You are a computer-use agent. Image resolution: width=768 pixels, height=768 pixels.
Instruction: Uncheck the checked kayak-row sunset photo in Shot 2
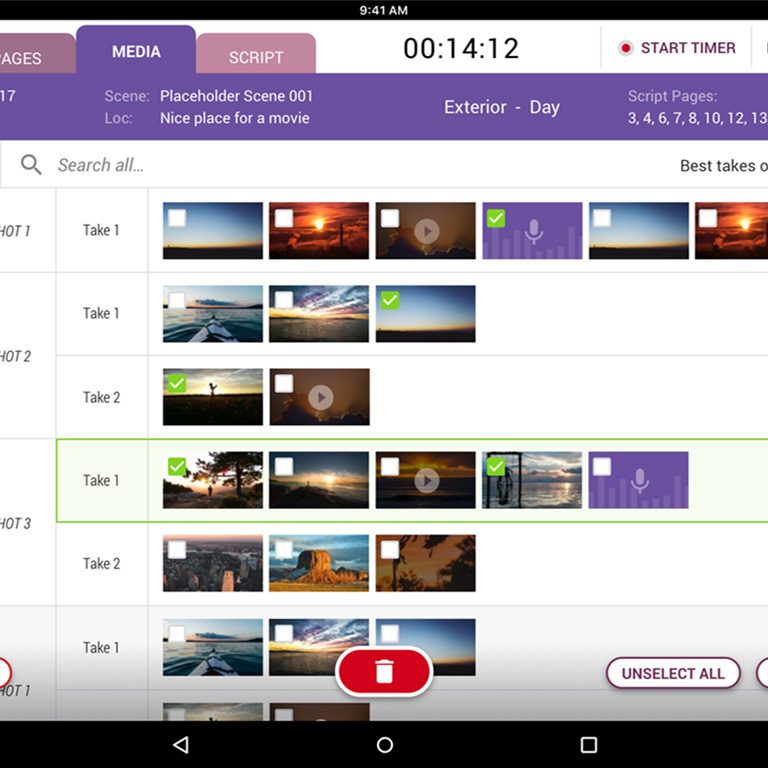point(390,300)
